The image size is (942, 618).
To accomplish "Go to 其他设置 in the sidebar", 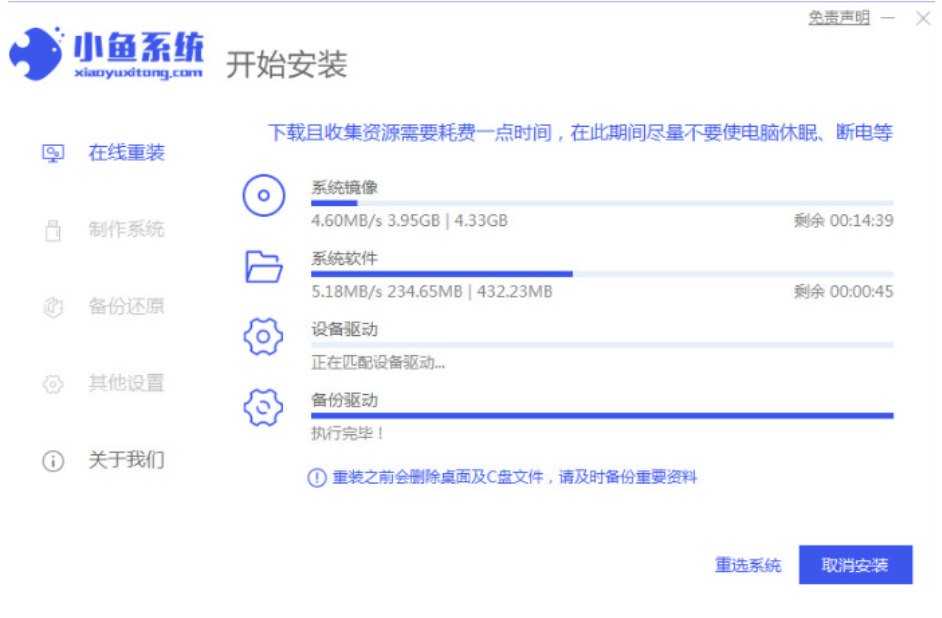I will point(126,384).
